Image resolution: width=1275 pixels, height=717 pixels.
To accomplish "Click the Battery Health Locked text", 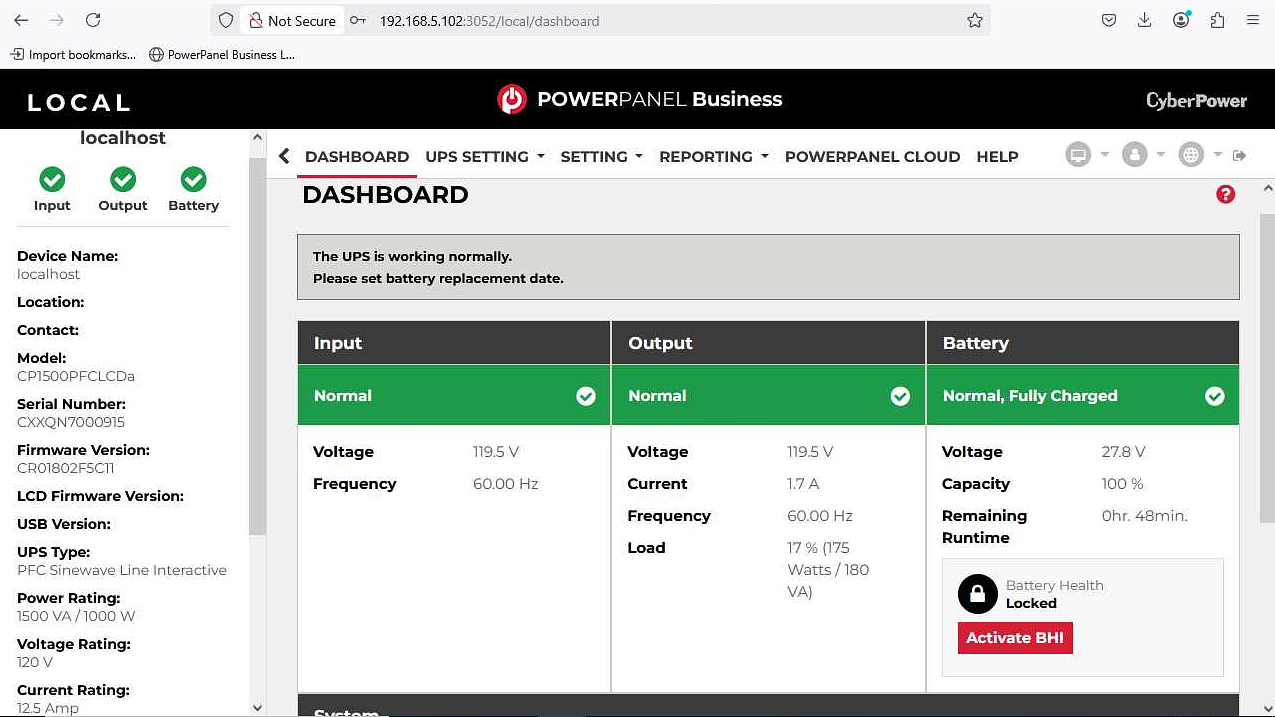I will 1031,603.
